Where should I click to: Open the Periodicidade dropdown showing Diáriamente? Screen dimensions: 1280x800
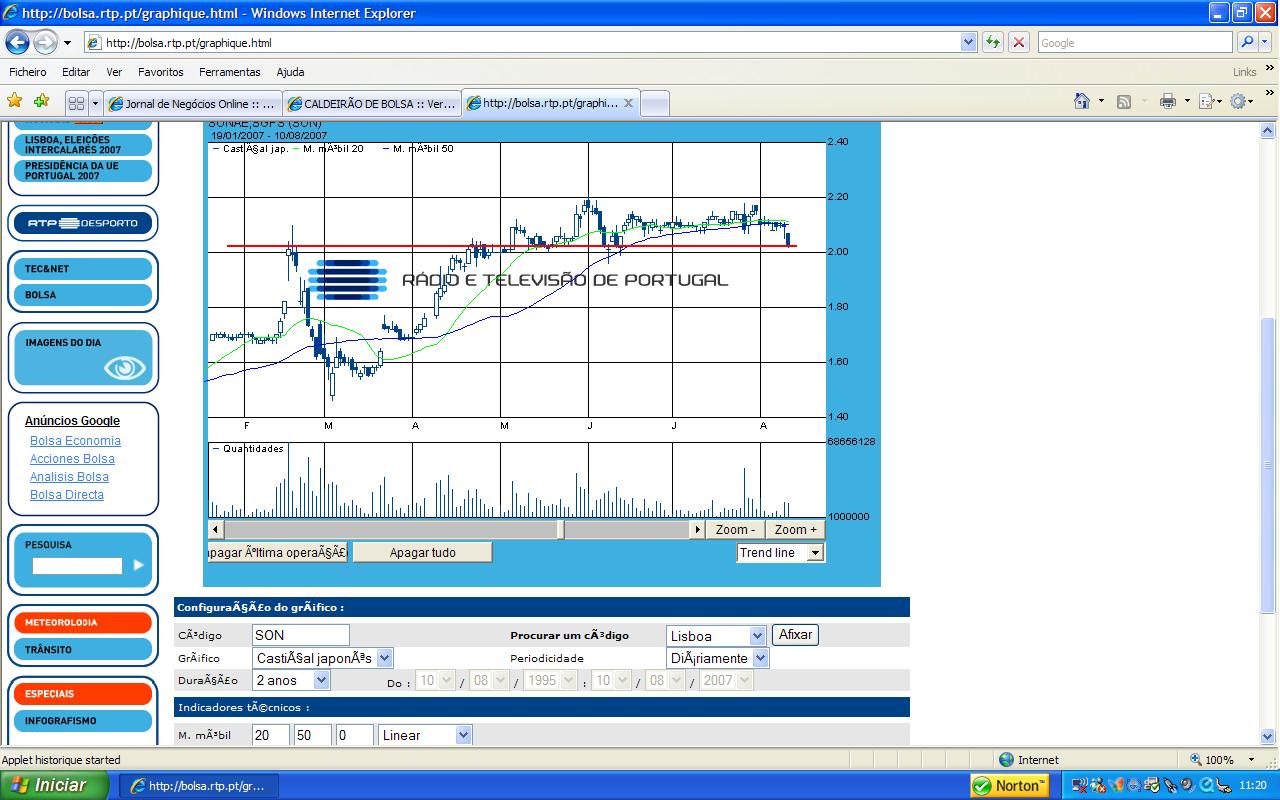coord(760,658)
